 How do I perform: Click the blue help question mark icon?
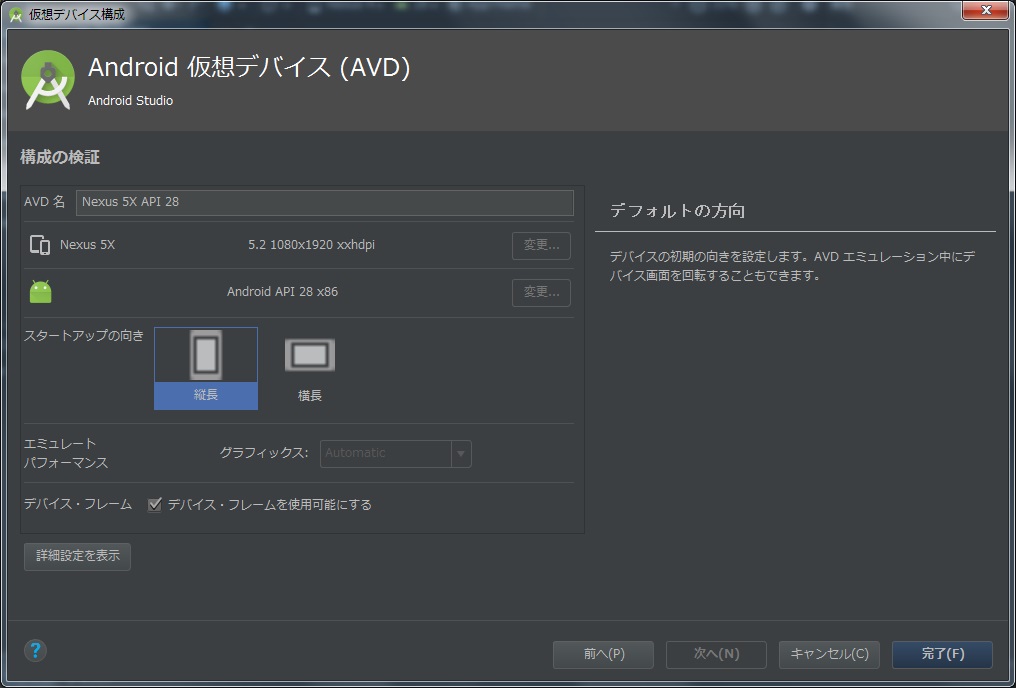click(35, 650)
